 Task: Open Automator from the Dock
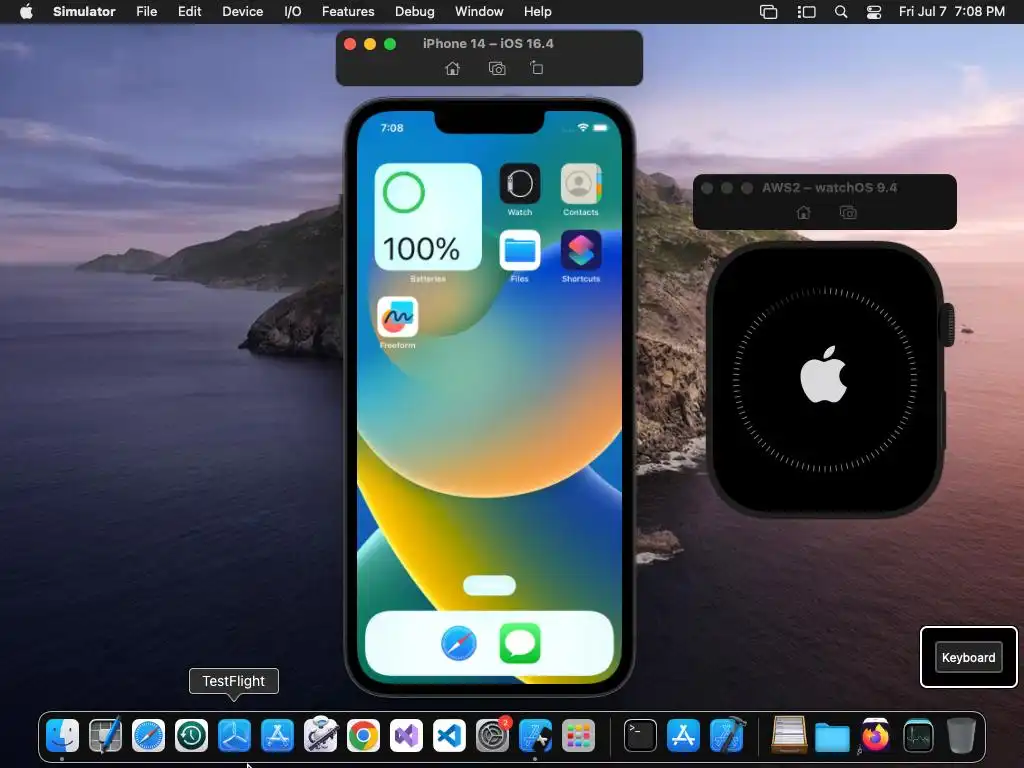point(321,736)
